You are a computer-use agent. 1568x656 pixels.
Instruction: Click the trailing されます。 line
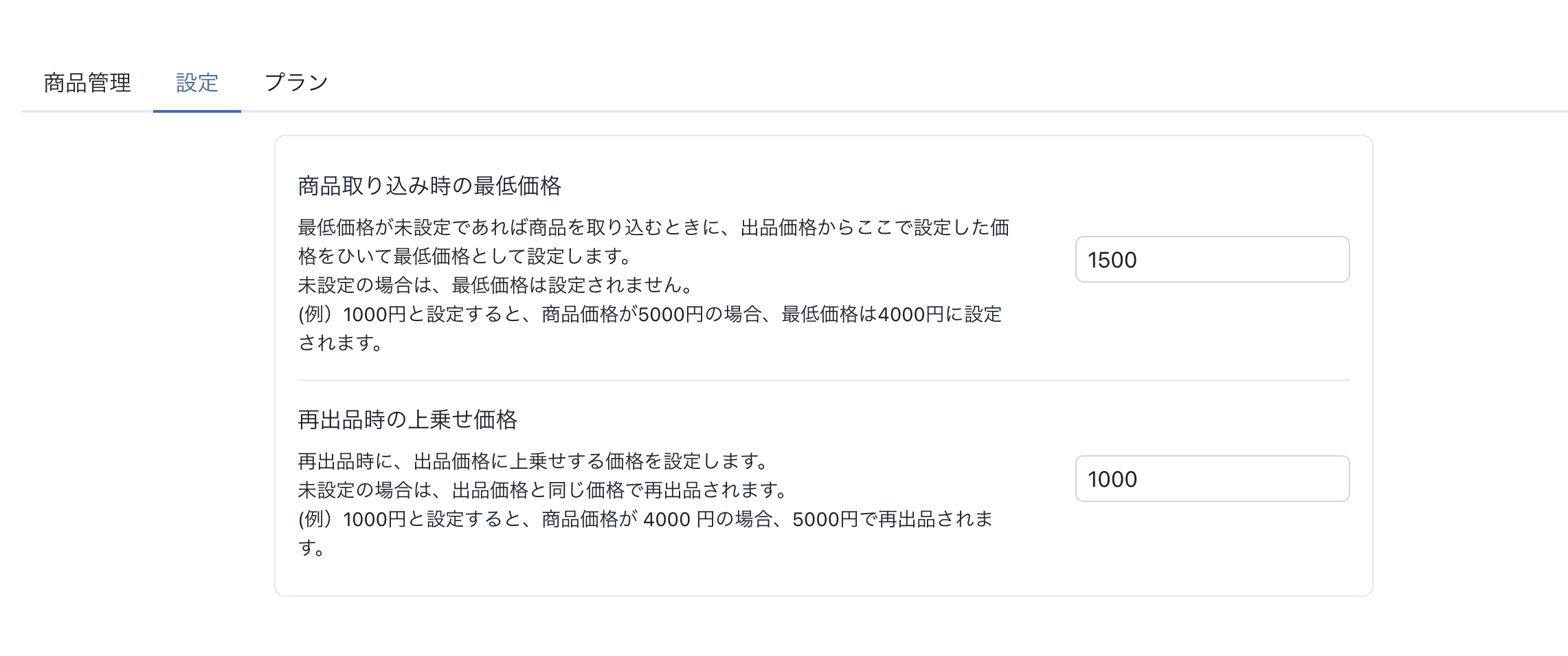pos(340,343)
